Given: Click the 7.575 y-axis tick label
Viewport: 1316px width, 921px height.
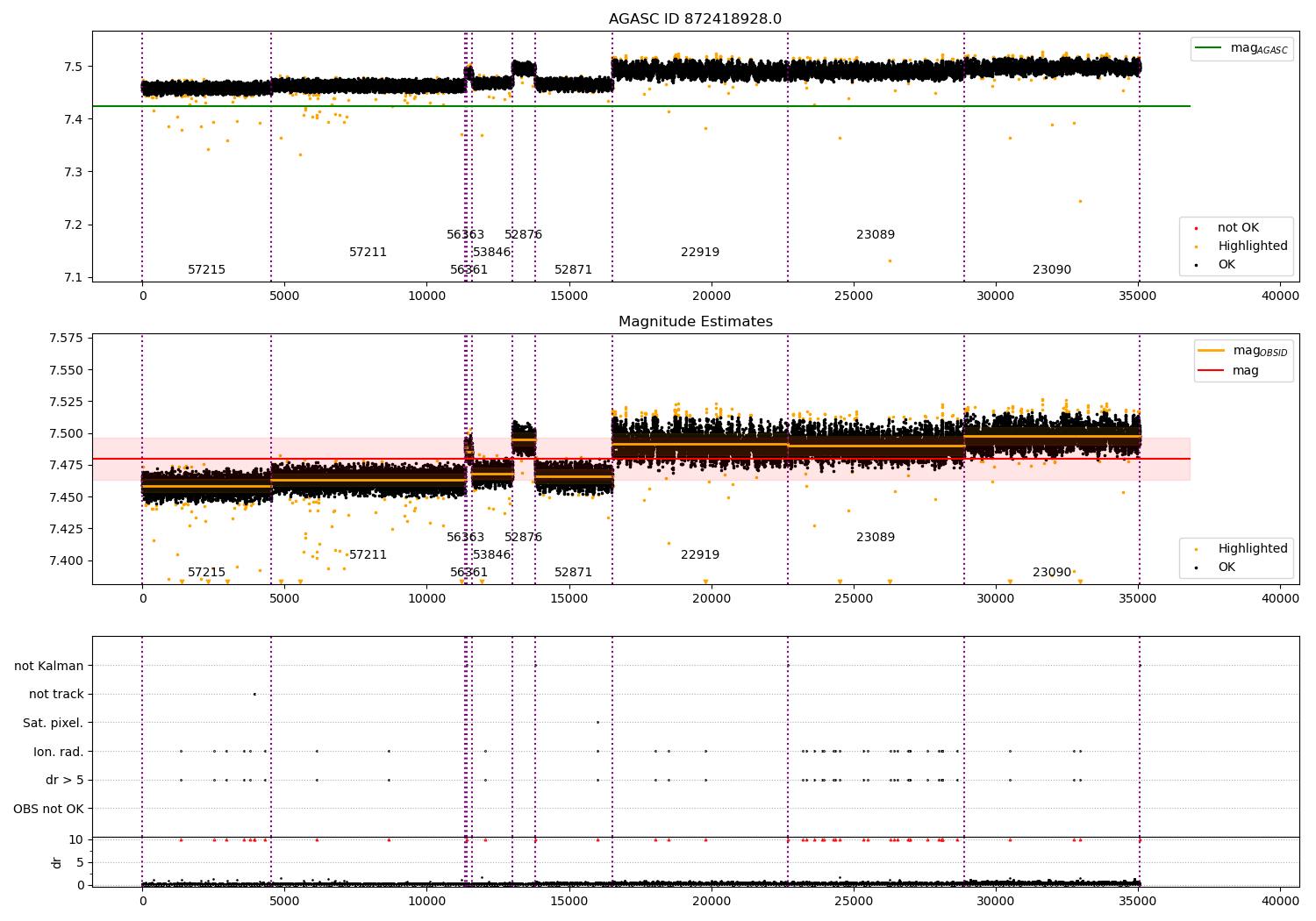Looking at the screenshot, I should 67,339.
